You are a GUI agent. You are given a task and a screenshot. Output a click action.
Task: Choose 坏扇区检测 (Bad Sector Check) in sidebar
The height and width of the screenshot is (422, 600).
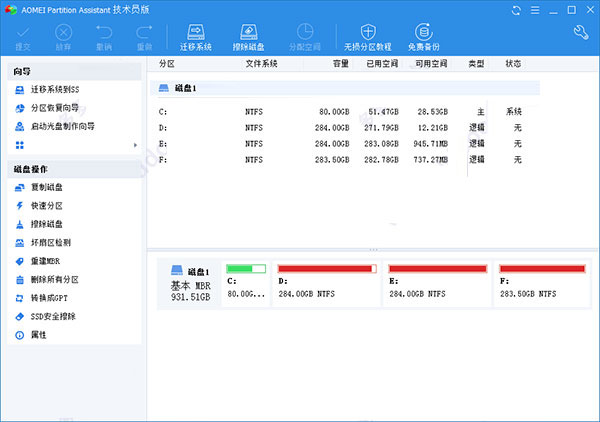point(50,242)
